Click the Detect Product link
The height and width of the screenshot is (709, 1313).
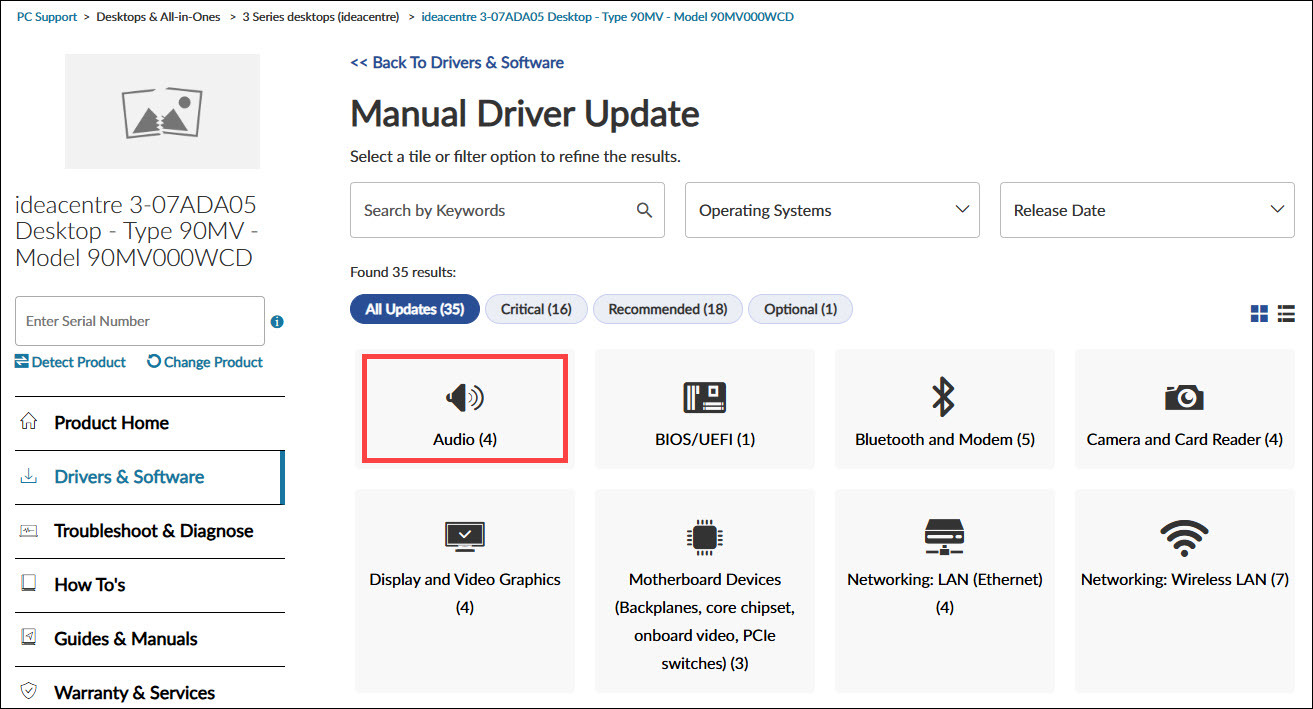click(71, 362)
